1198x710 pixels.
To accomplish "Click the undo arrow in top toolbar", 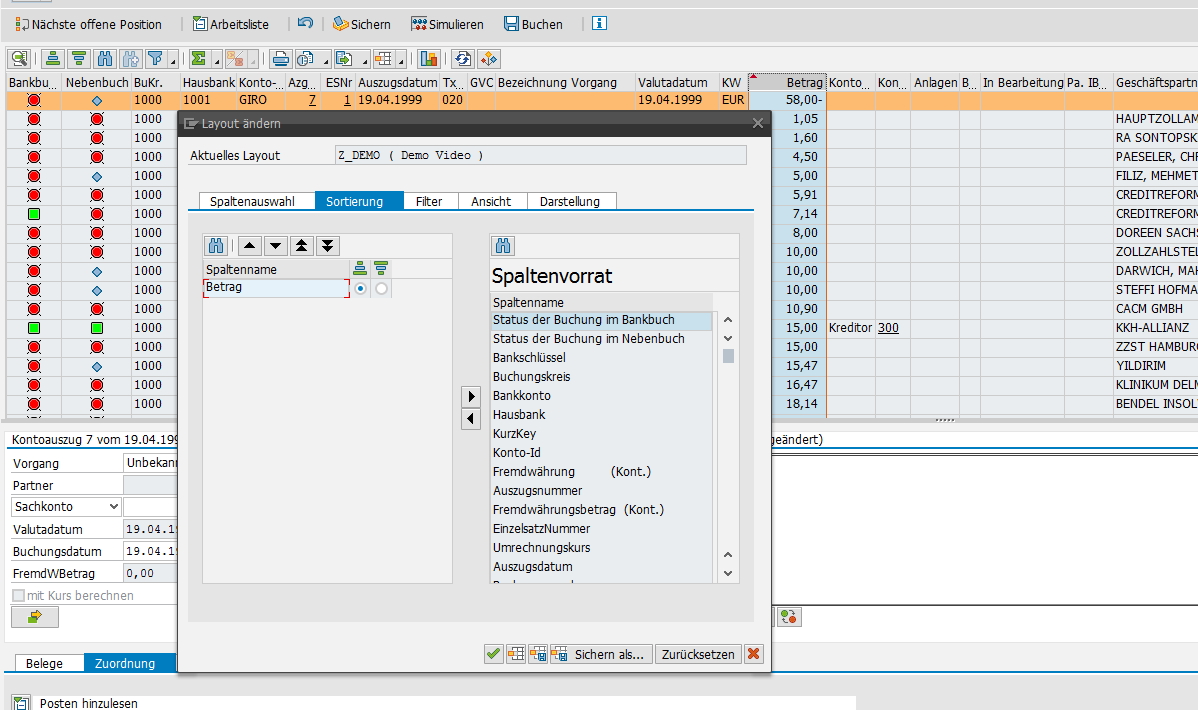I will coord(305,24).
